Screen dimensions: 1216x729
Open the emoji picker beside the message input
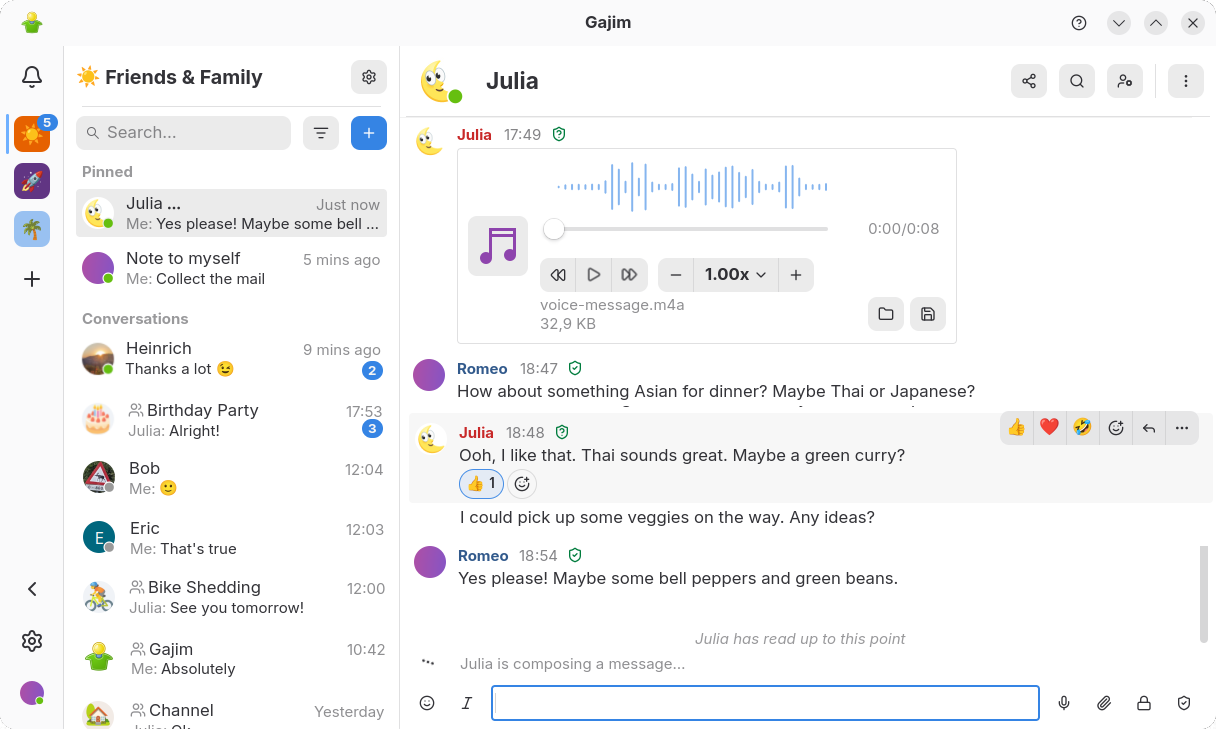tap(427, 703)
